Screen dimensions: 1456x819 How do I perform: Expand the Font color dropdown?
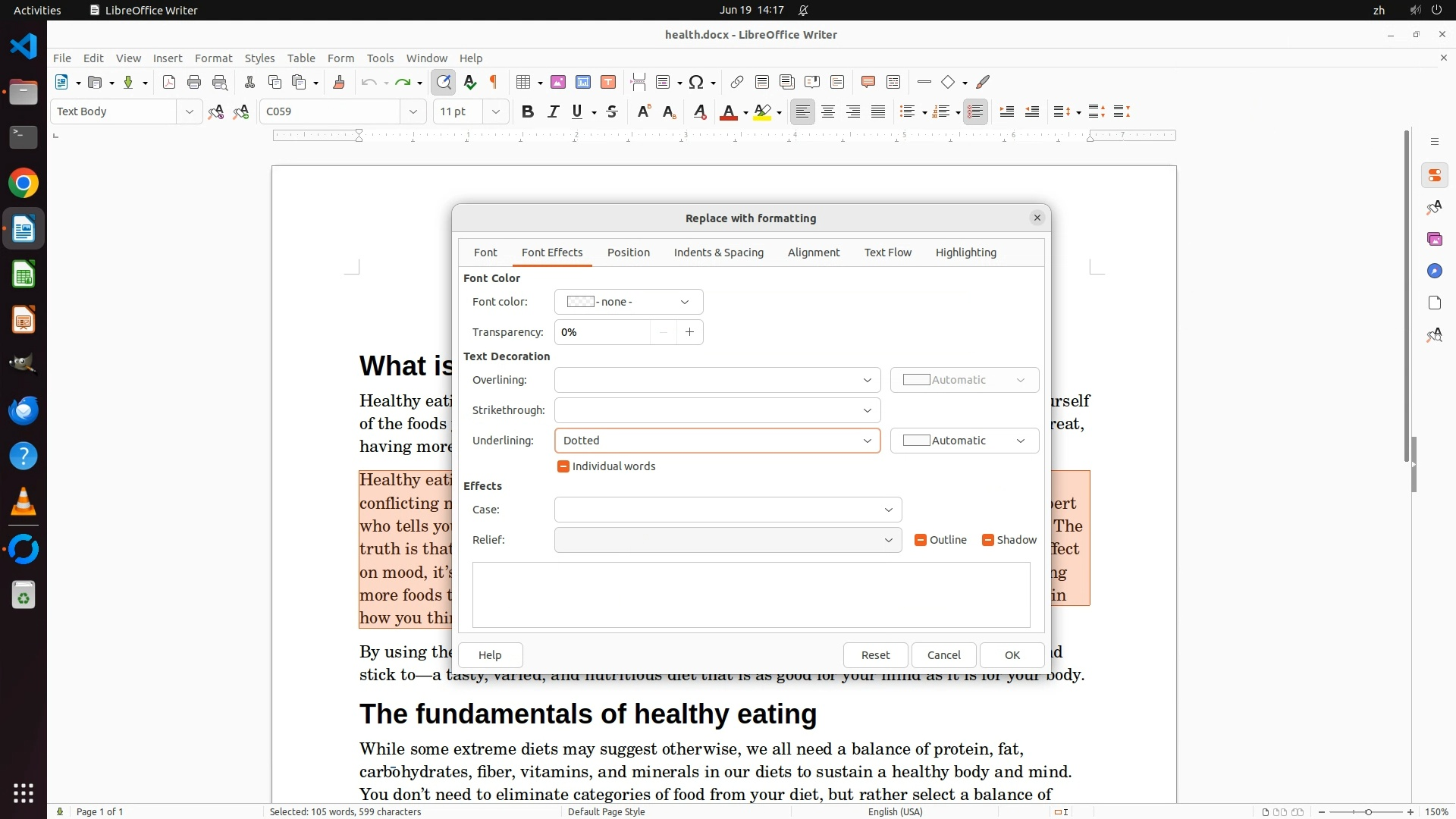click(628, 302)
